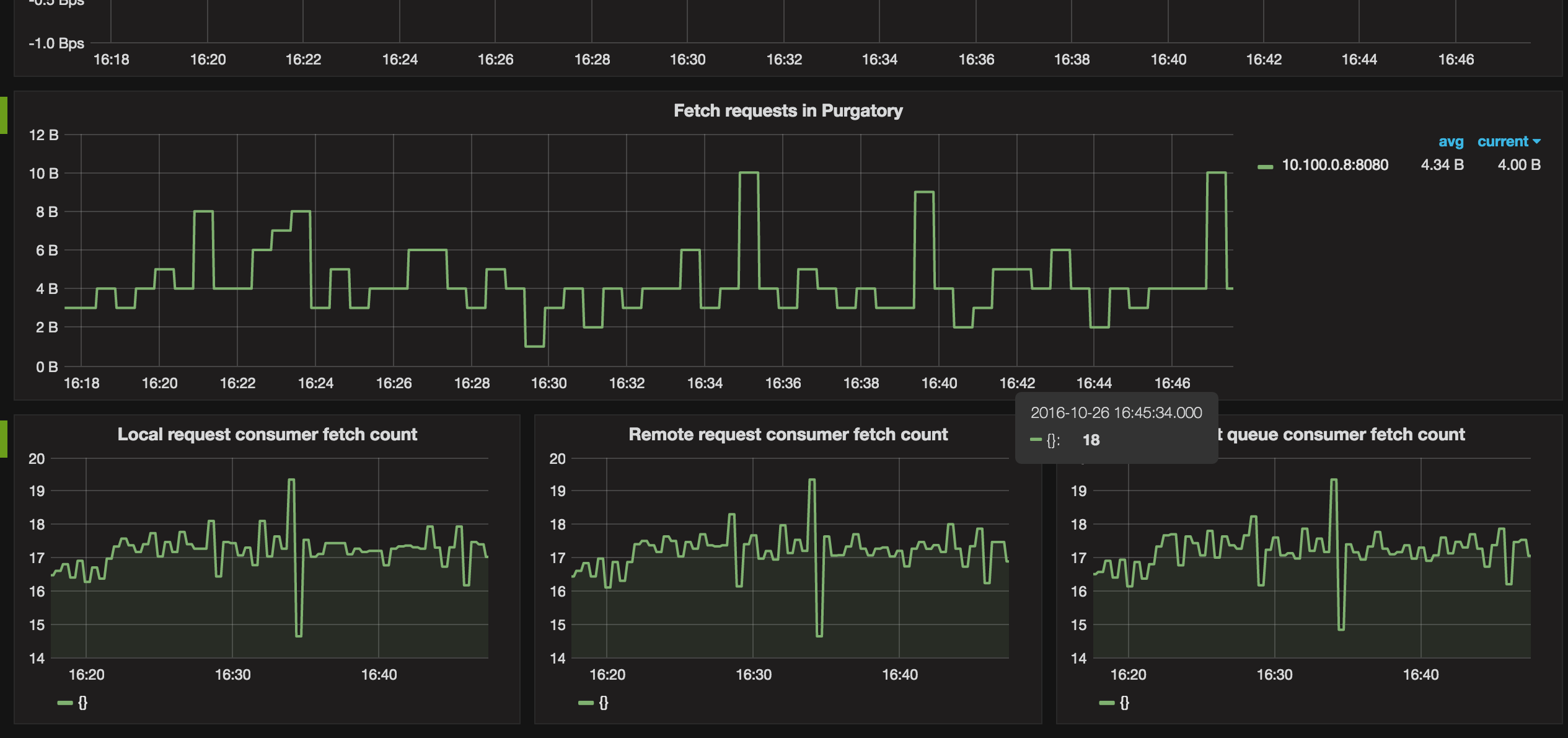Open the Remote request consumer fetch count title menu

[788, 435]
